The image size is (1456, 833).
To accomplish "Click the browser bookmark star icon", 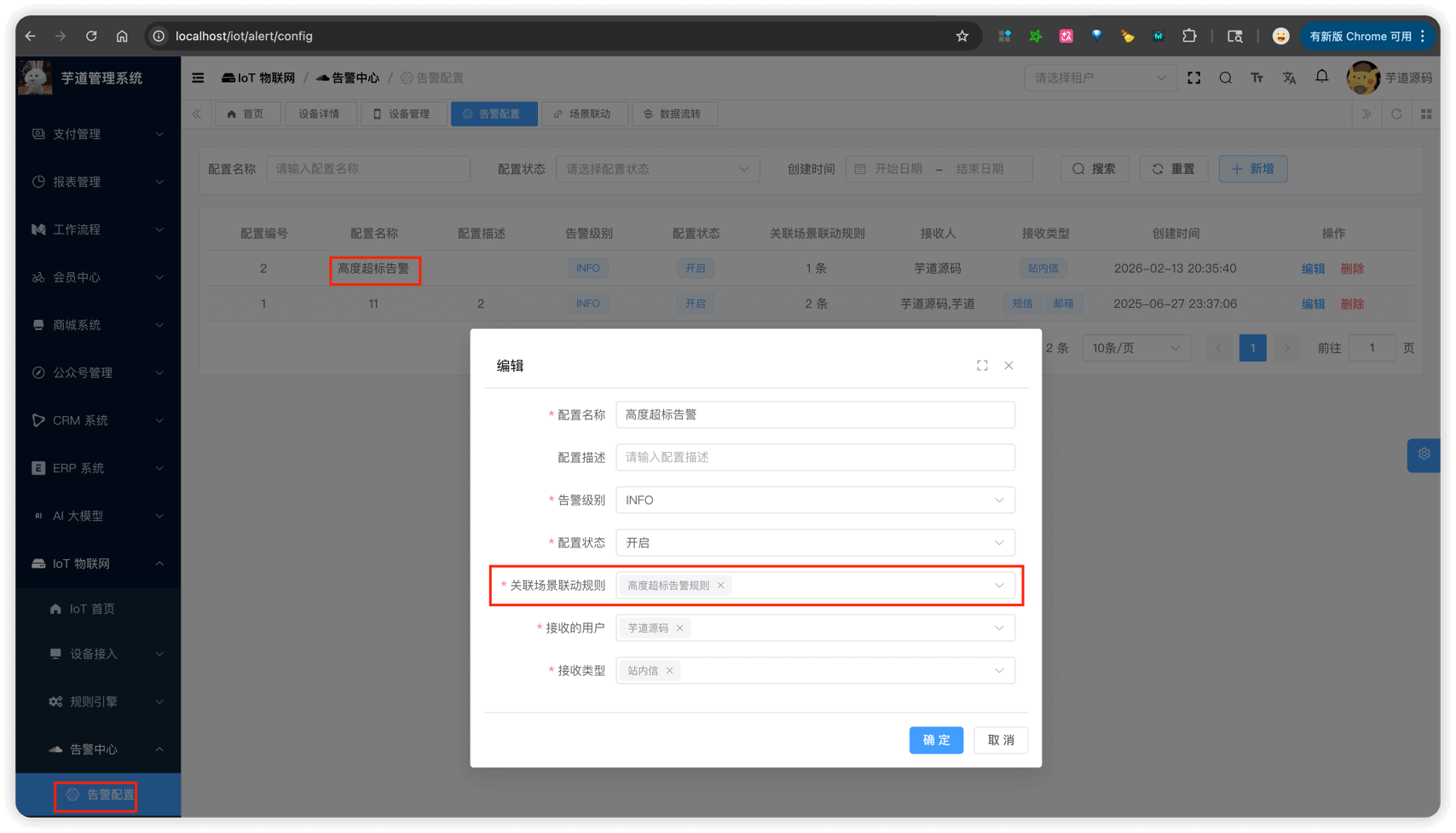I will (962, 36).
